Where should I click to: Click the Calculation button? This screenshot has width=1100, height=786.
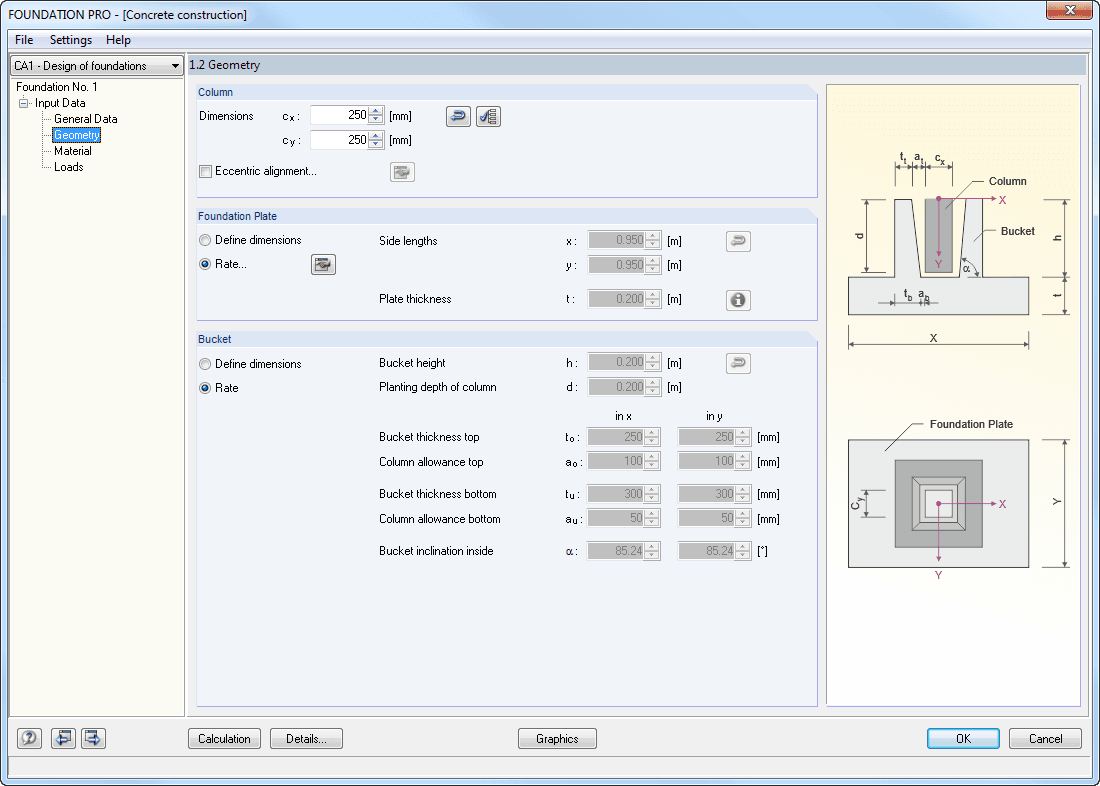tap(224, 738)
